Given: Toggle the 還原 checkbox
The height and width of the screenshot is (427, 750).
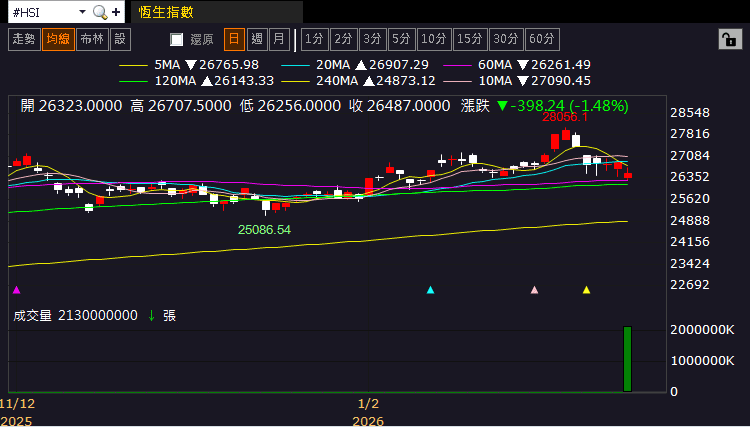Looking at the screenshot, I should pyautogui.click(x=177, y=40).
